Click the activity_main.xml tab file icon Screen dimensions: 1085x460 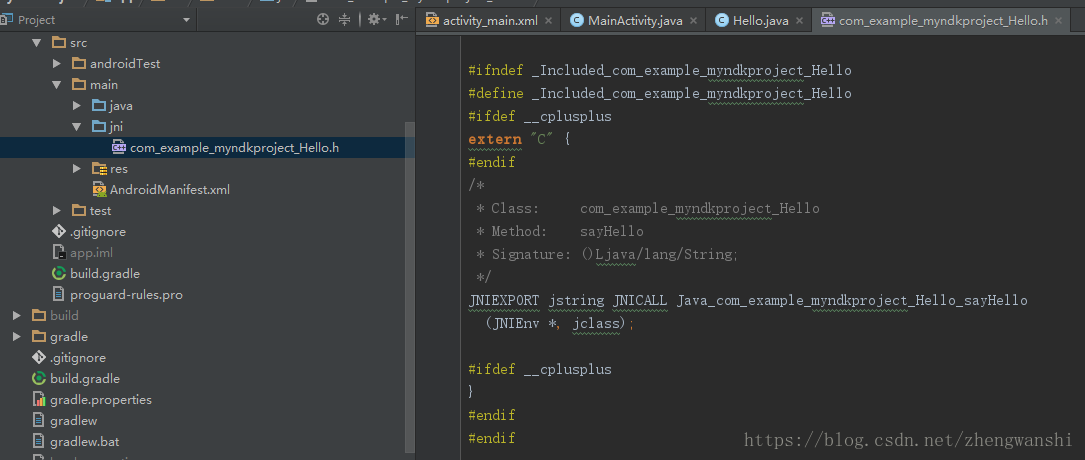tap(432, 21)
